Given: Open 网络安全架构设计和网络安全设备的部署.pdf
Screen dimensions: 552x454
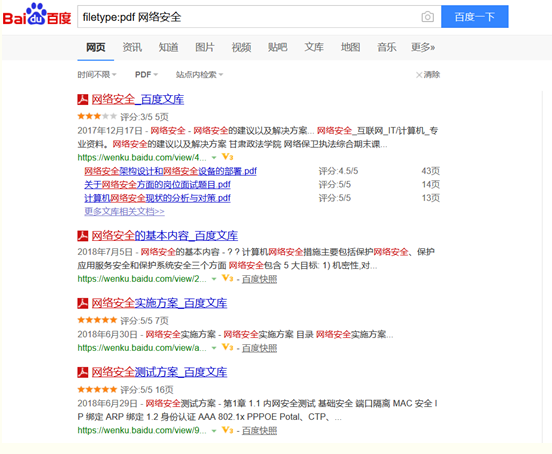Looking at the screenshot, I should coord(170,171).
